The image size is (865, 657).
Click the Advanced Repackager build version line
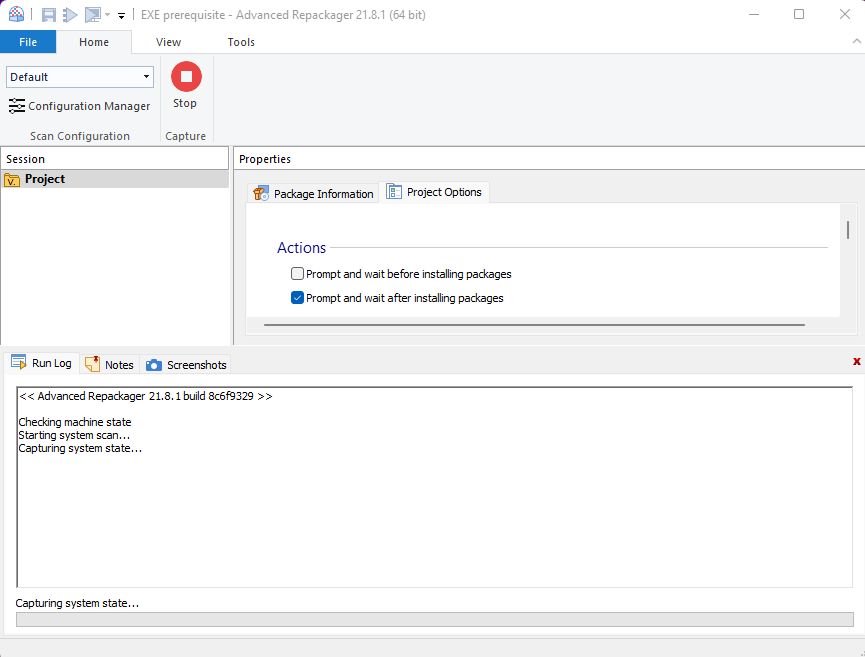click(146, 396)
